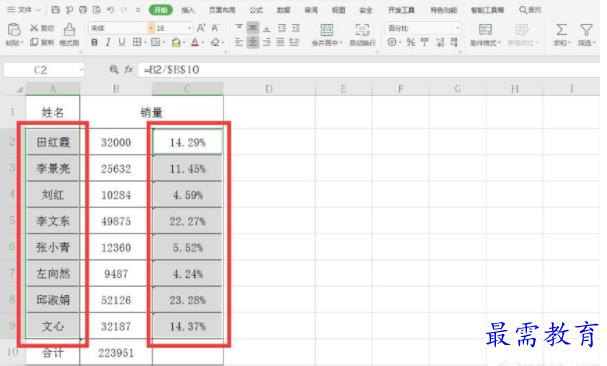Viewport: 607px width, 366px height.
Task: Toggle horizontal center alignment
Action: tap(253, 42)
